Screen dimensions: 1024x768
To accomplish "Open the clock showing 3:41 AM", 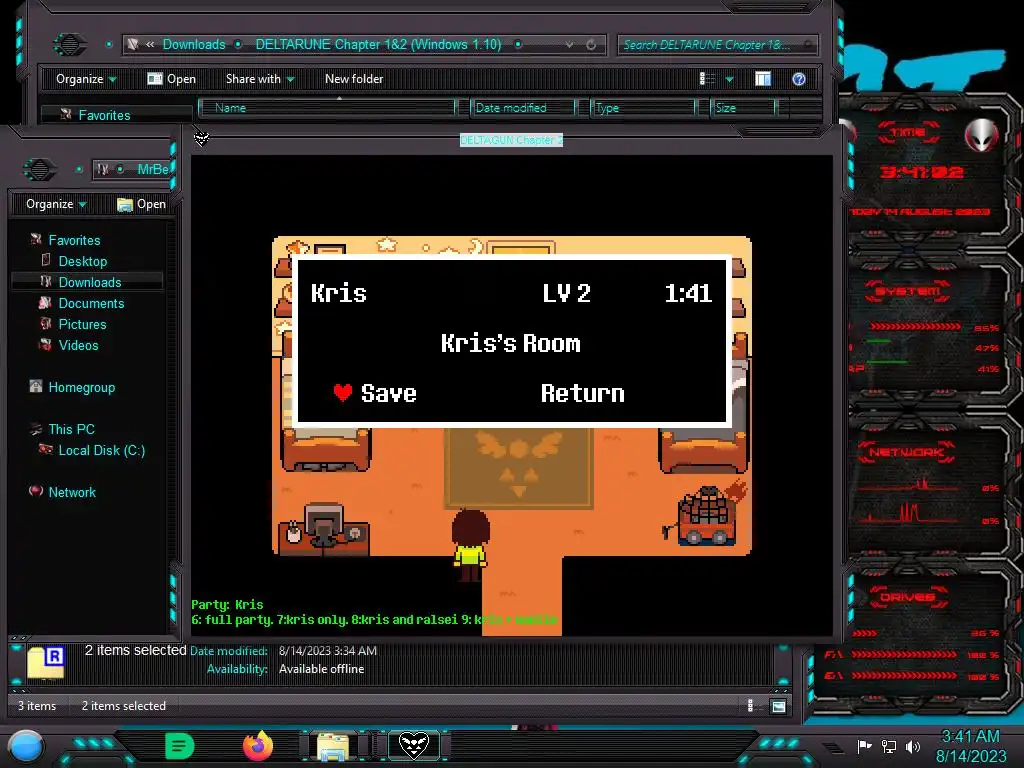I will pyautogui.click(x=971, y=746).
